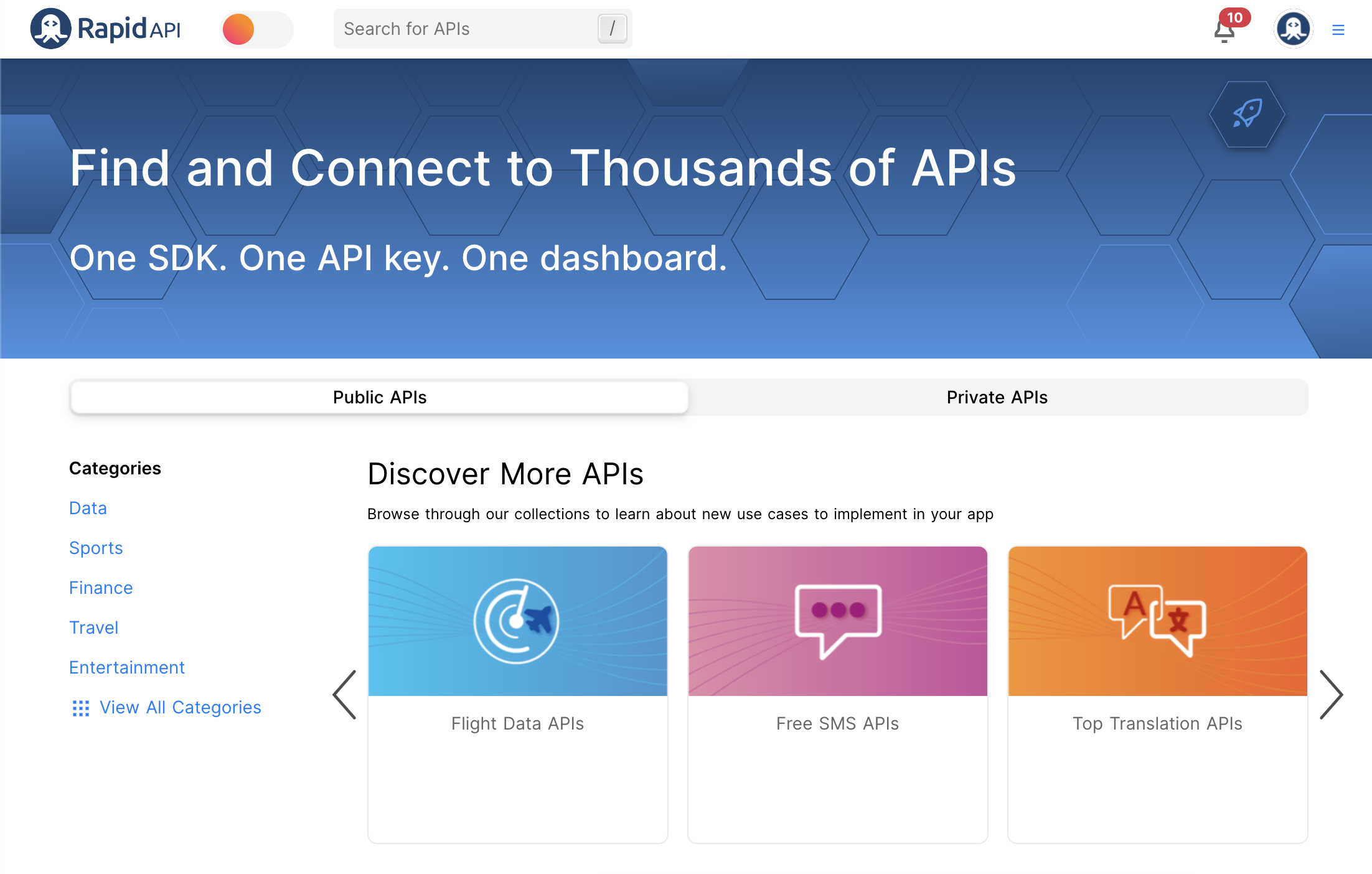
Task: Toggle the orange theme switch
Action: tap(256, 29)
